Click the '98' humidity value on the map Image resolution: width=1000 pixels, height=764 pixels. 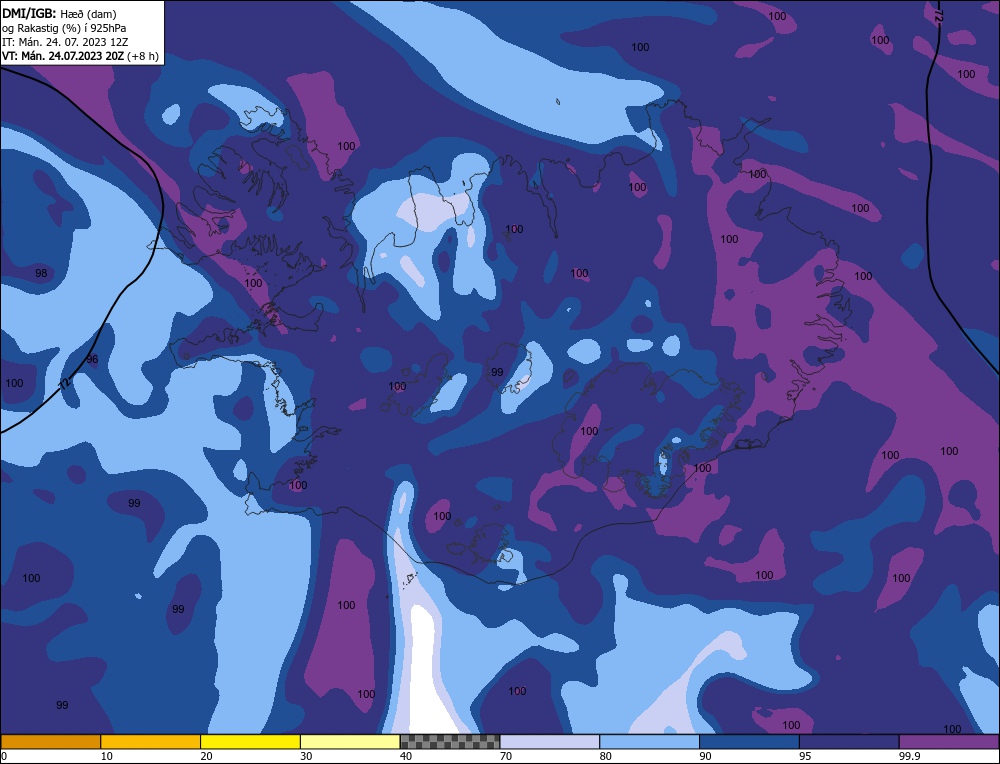(41, 273)
